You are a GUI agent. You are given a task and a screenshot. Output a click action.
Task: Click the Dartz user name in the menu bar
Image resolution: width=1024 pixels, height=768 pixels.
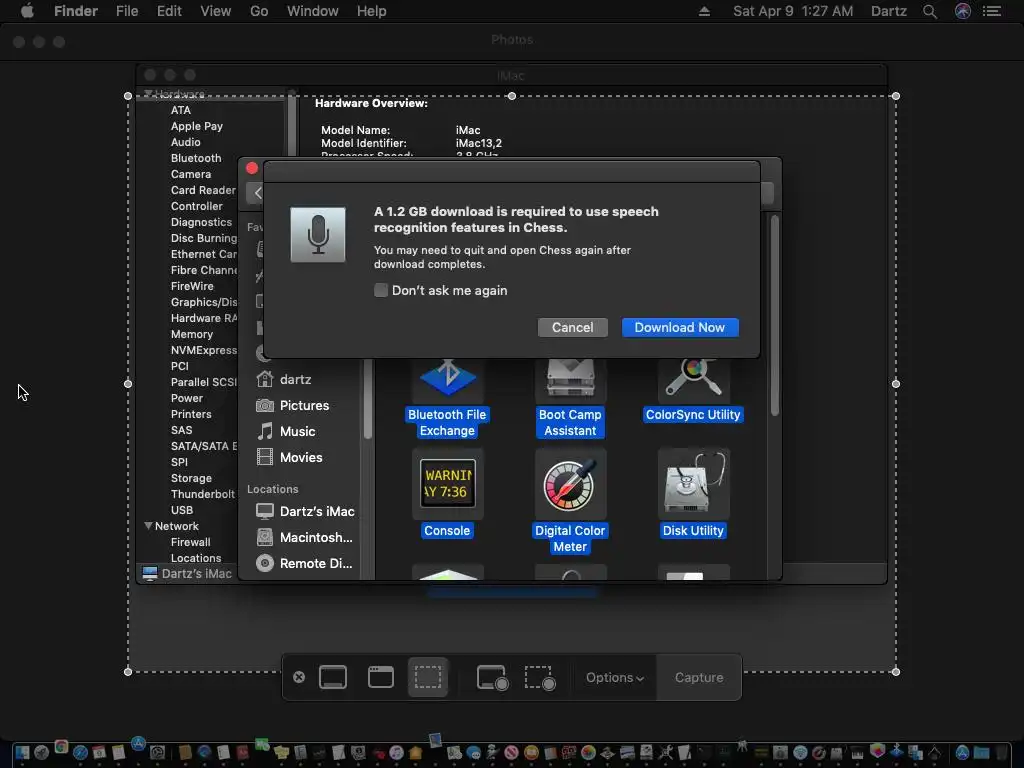(x=889, y=11)
